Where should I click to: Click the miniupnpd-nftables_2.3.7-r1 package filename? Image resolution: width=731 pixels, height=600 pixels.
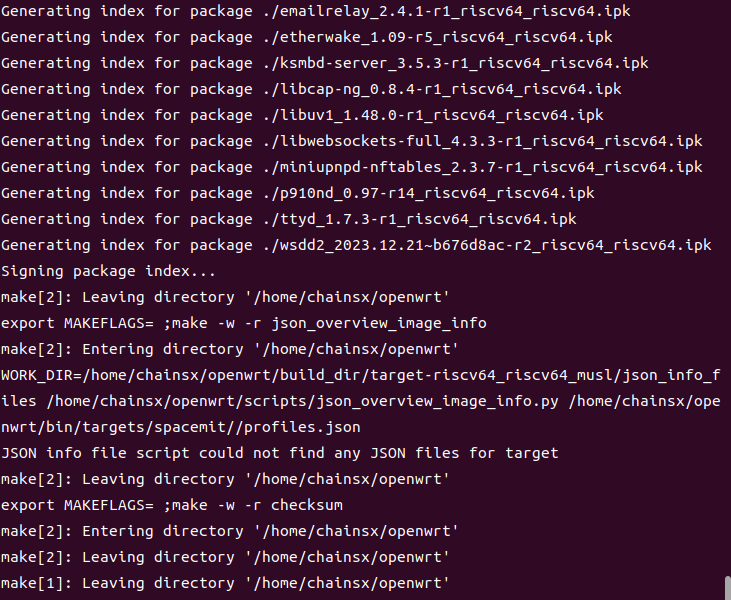coord(483,167)
